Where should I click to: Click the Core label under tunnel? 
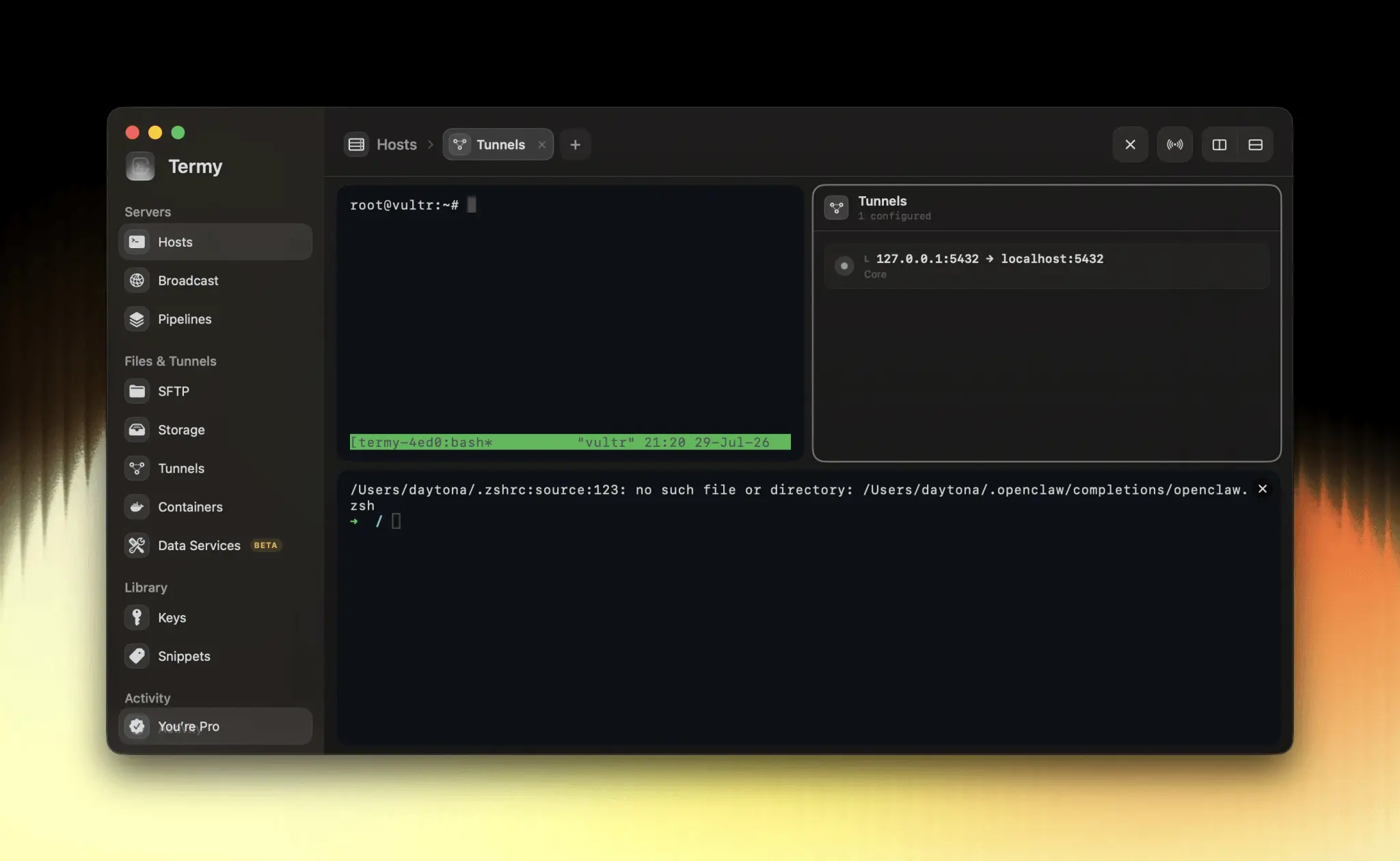tap(875, 274)
